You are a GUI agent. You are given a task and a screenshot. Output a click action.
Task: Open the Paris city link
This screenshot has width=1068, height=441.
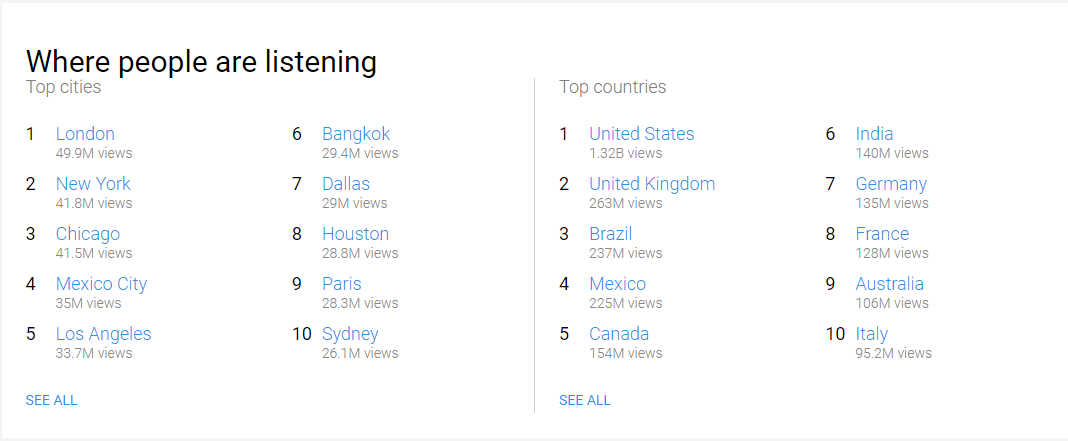point(342,284)
